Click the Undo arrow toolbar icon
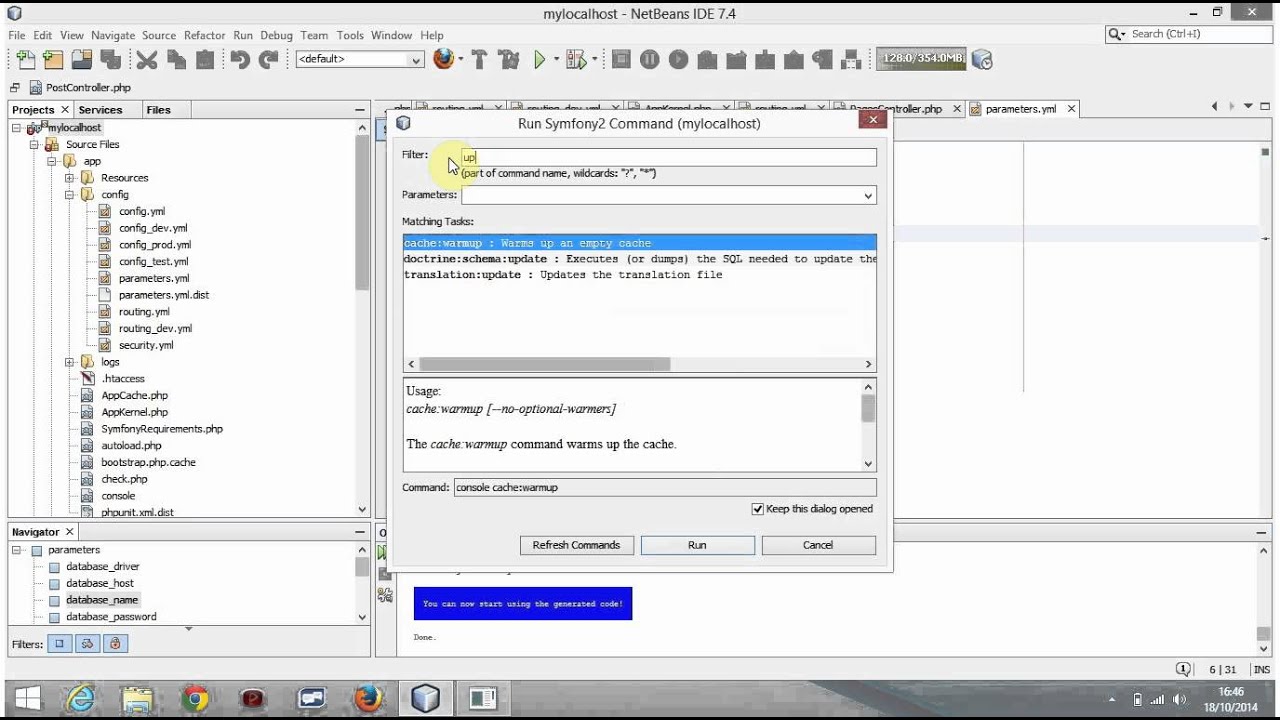1280x720 pixels. (240, 60)
